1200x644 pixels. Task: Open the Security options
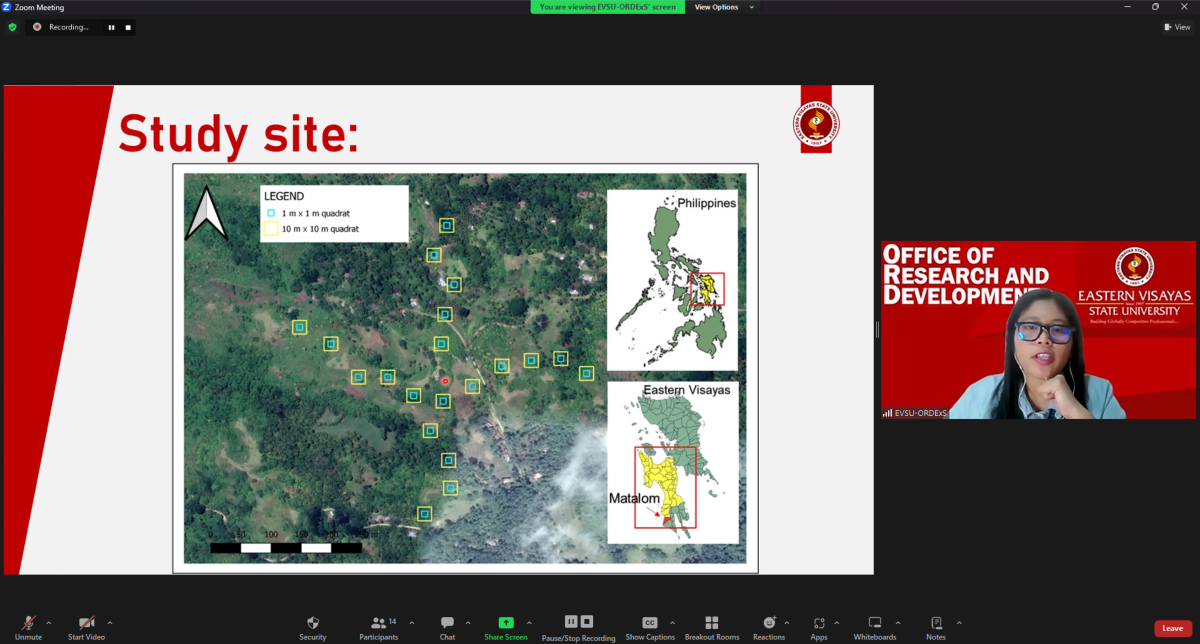click(312, 623)
